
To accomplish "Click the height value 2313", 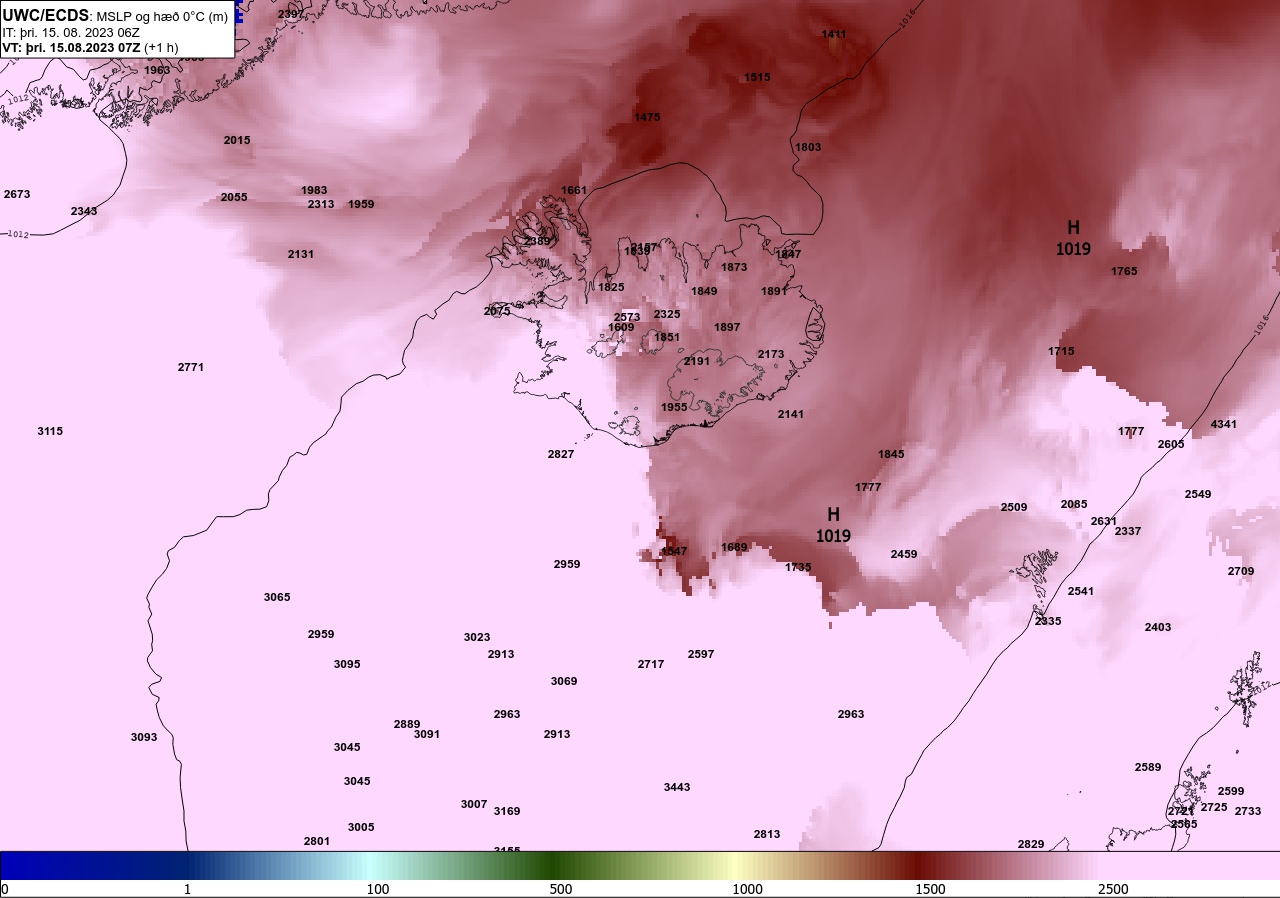I will 321,204.
